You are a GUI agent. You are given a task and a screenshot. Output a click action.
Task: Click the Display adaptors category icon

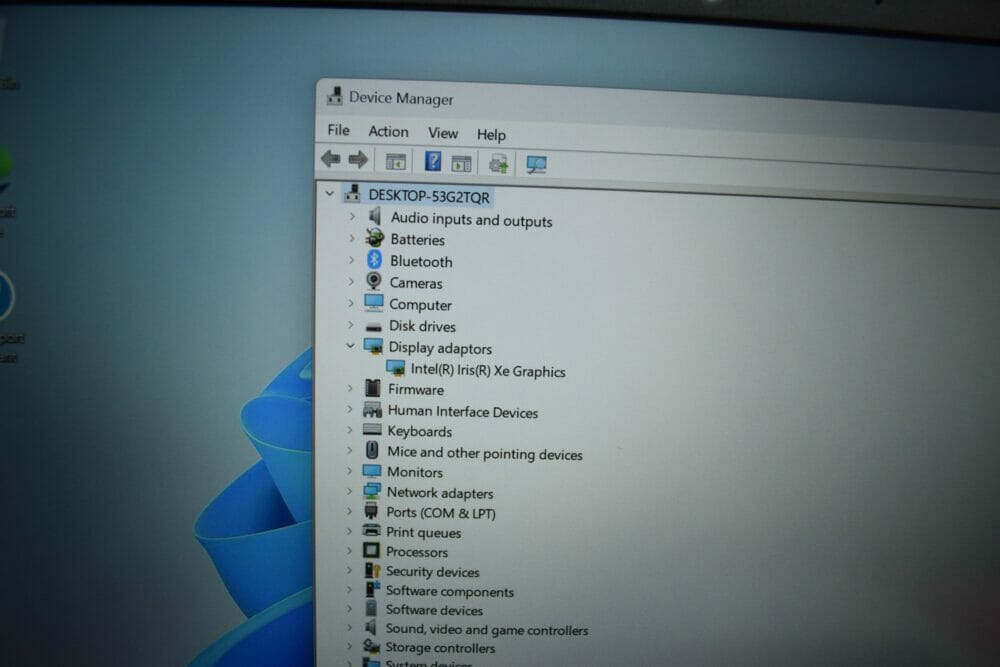(x=373, y=346)
